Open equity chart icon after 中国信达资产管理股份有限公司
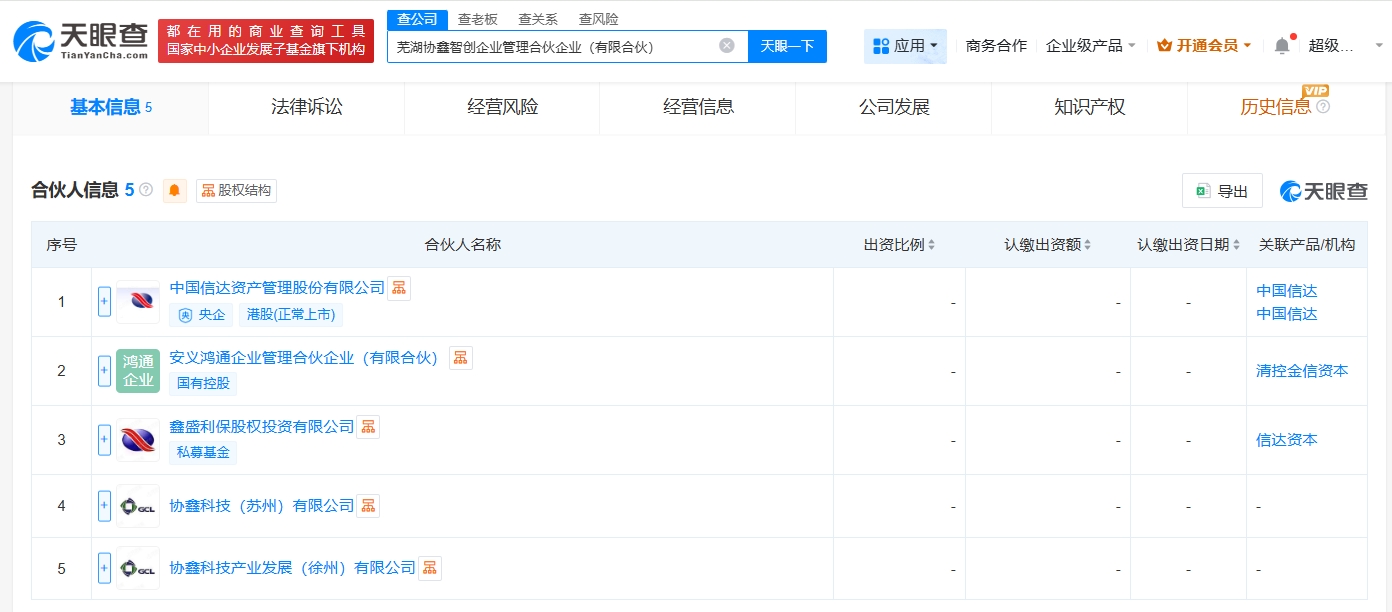The width and height of the screenshot is (1392, 612). tap(398, 287)
